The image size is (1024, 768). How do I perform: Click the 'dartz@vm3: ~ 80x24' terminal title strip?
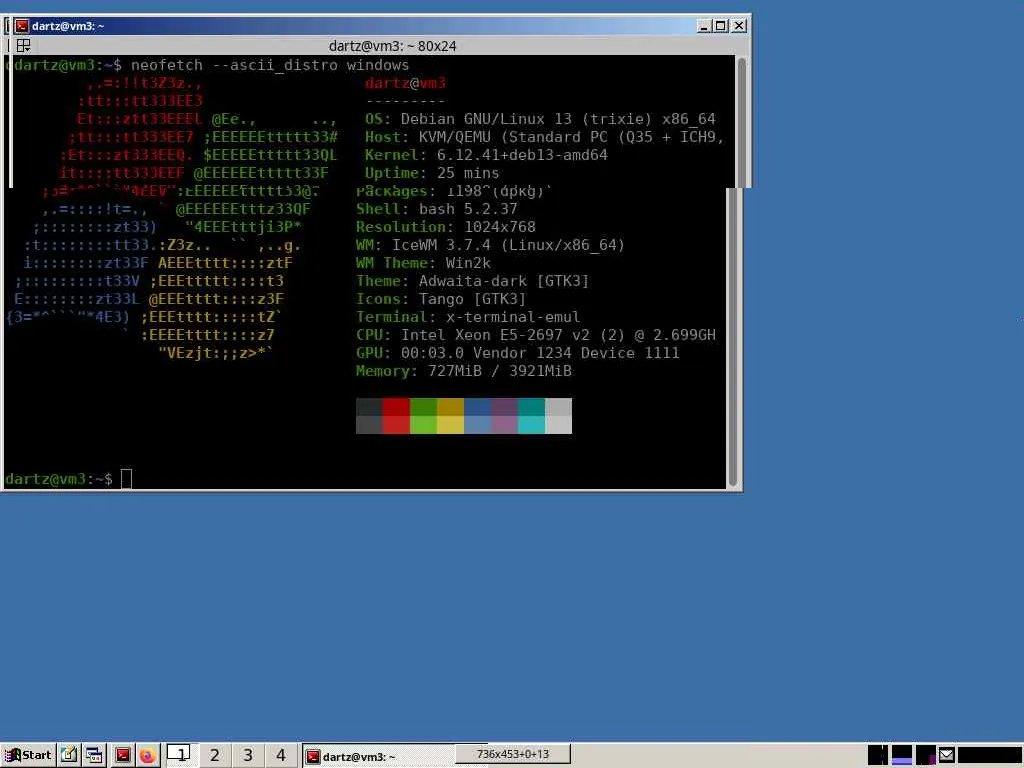392,46
